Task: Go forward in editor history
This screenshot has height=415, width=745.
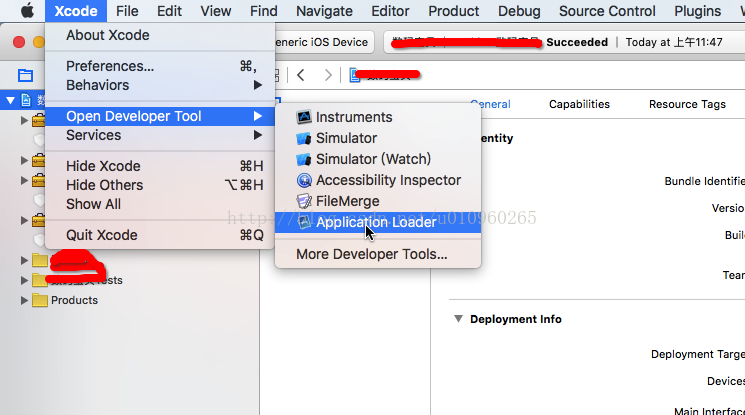Action: pos(328,75)
